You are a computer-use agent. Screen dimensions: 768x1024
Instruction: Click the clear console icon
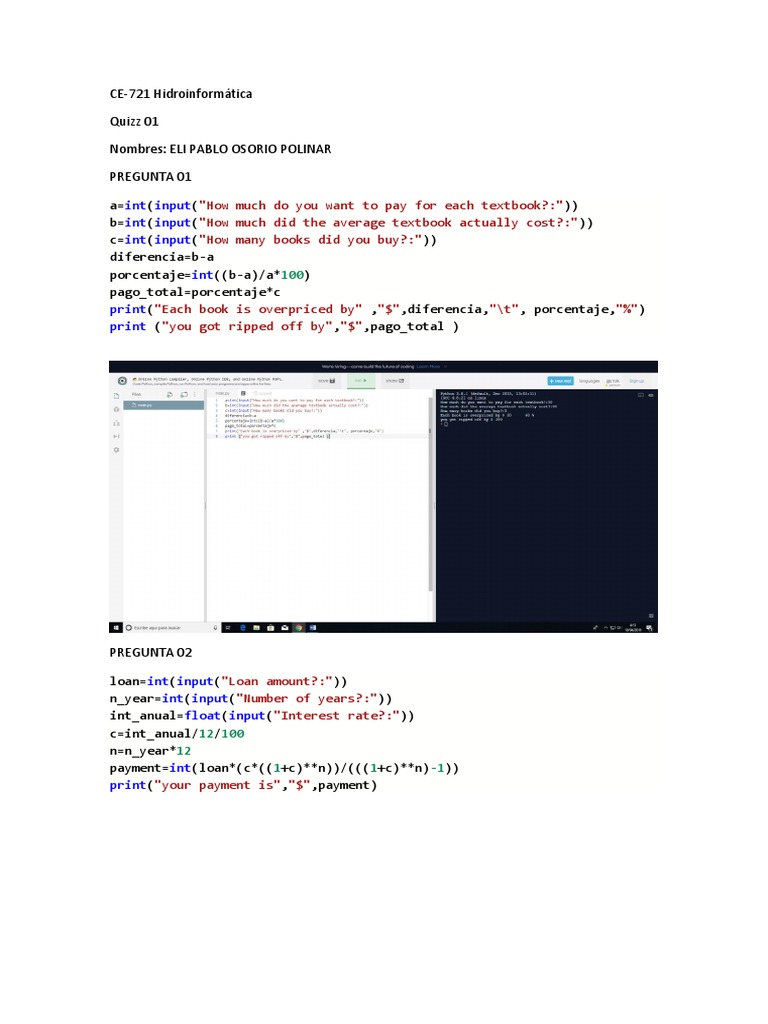(x=650, y=395)
